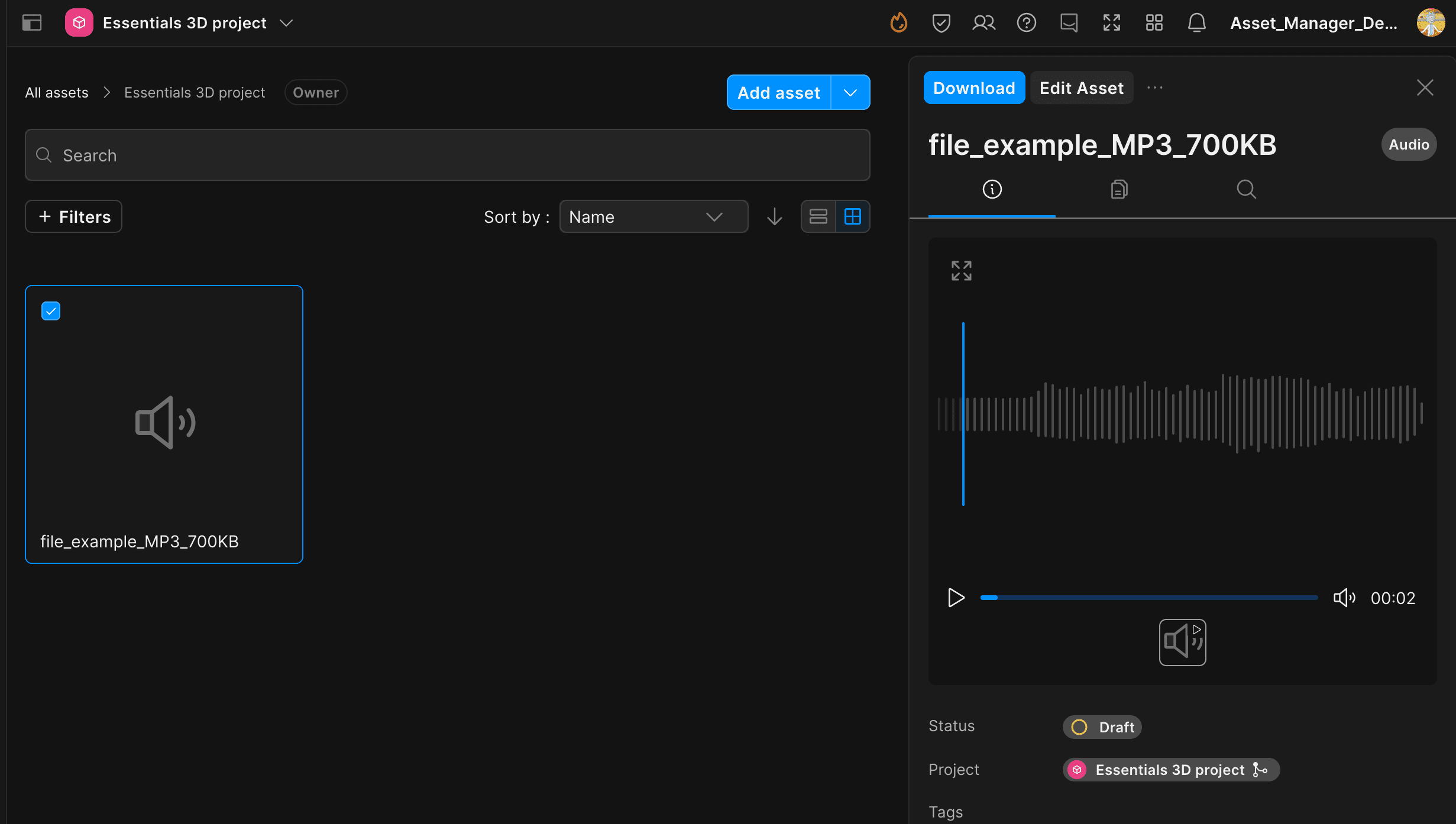Expand the audio waveform preview to fullscreen

960,270
